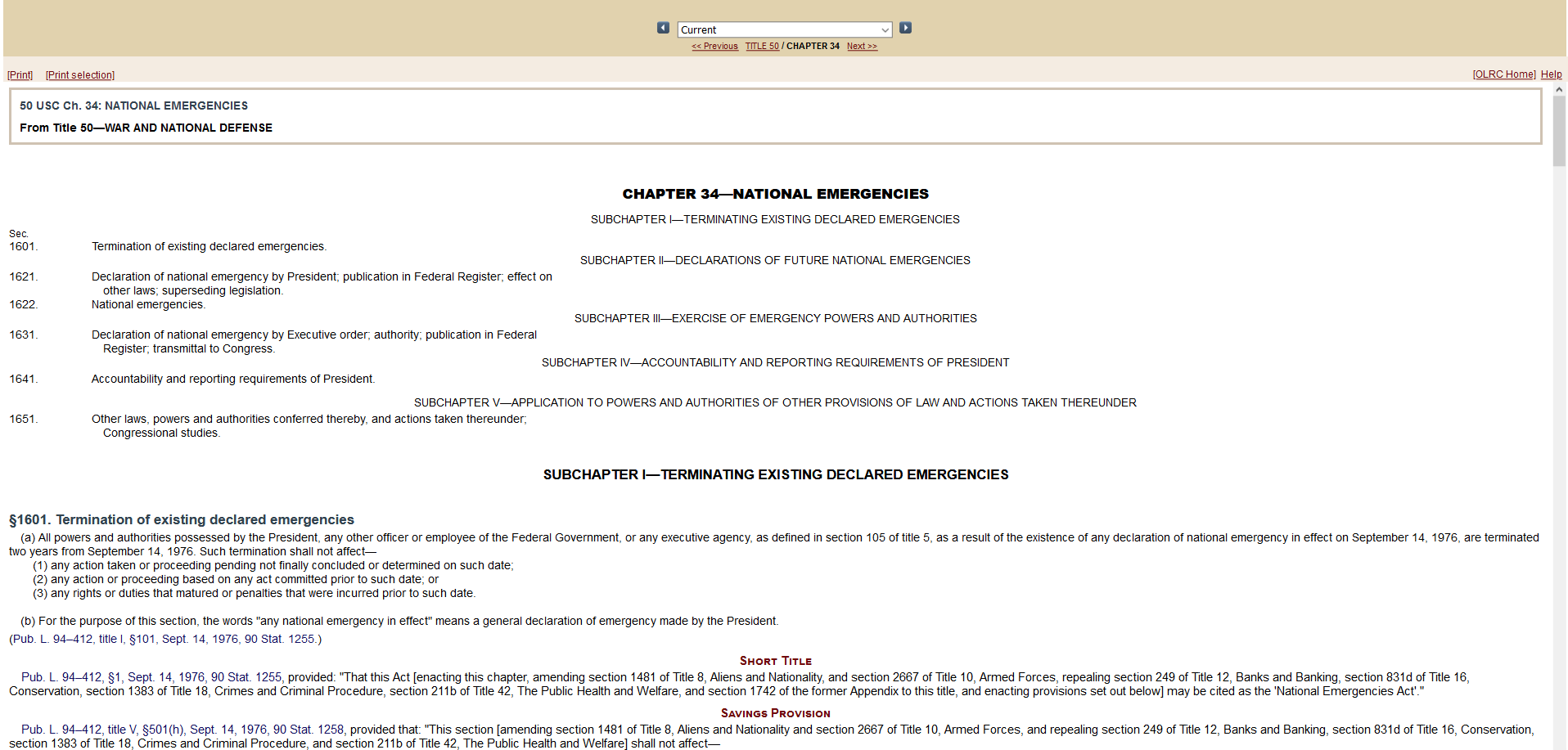Screen dimensions: 1568x750
Task: Go to the << Previous chapter link
Action: (714, 47)
